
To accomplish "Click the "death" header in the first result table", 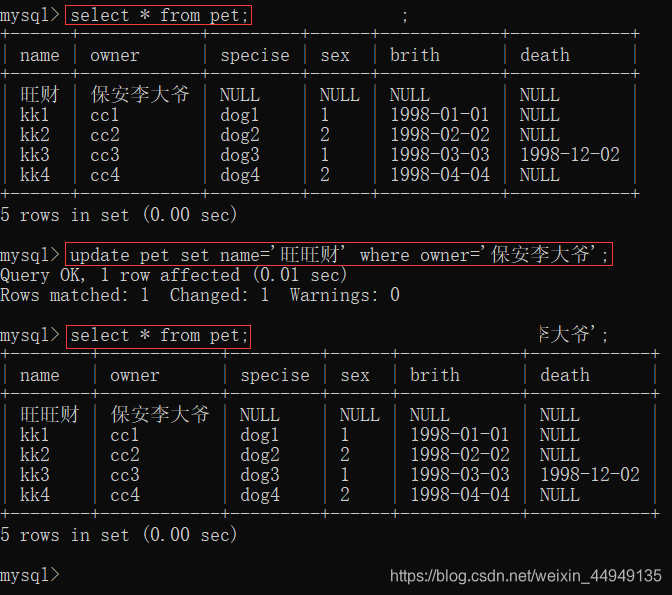I will (545, 55).
